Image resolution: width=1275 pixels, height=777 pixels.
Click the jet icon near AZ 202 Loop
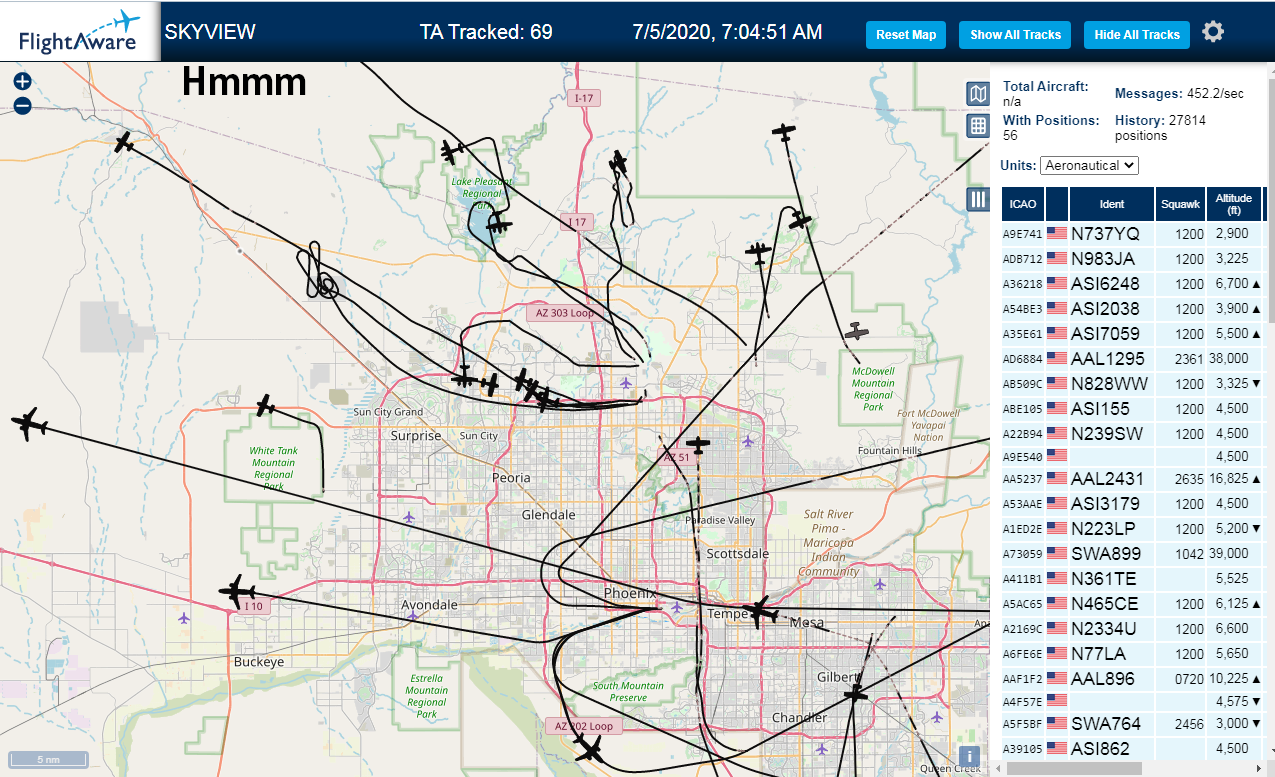(x=589, y=748)
